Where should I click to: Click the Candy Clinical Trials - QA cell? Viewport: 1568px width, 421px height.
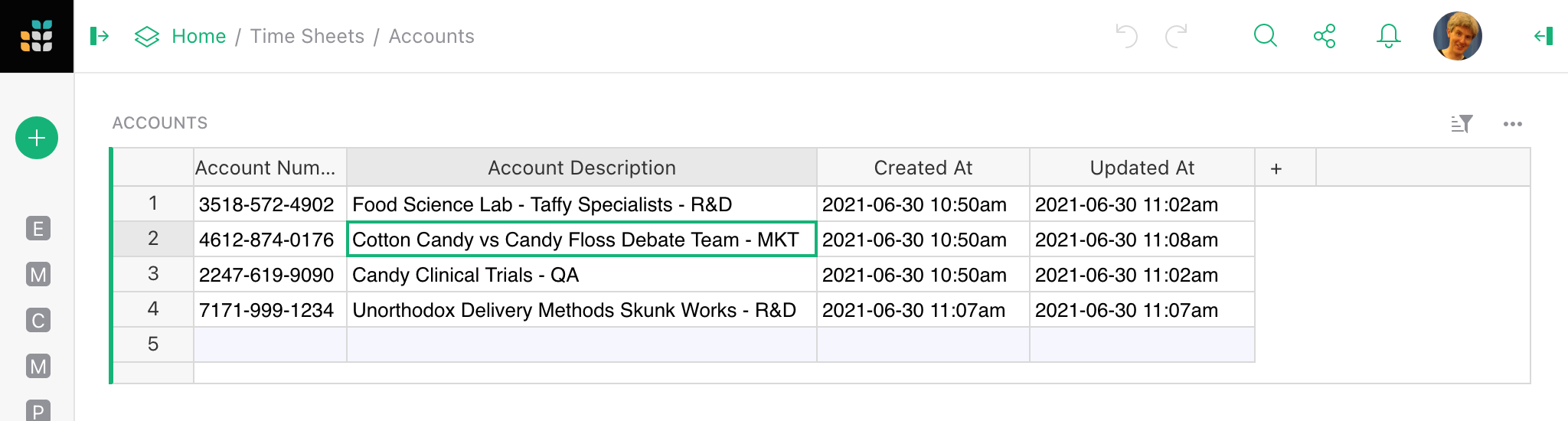[465, 275]
